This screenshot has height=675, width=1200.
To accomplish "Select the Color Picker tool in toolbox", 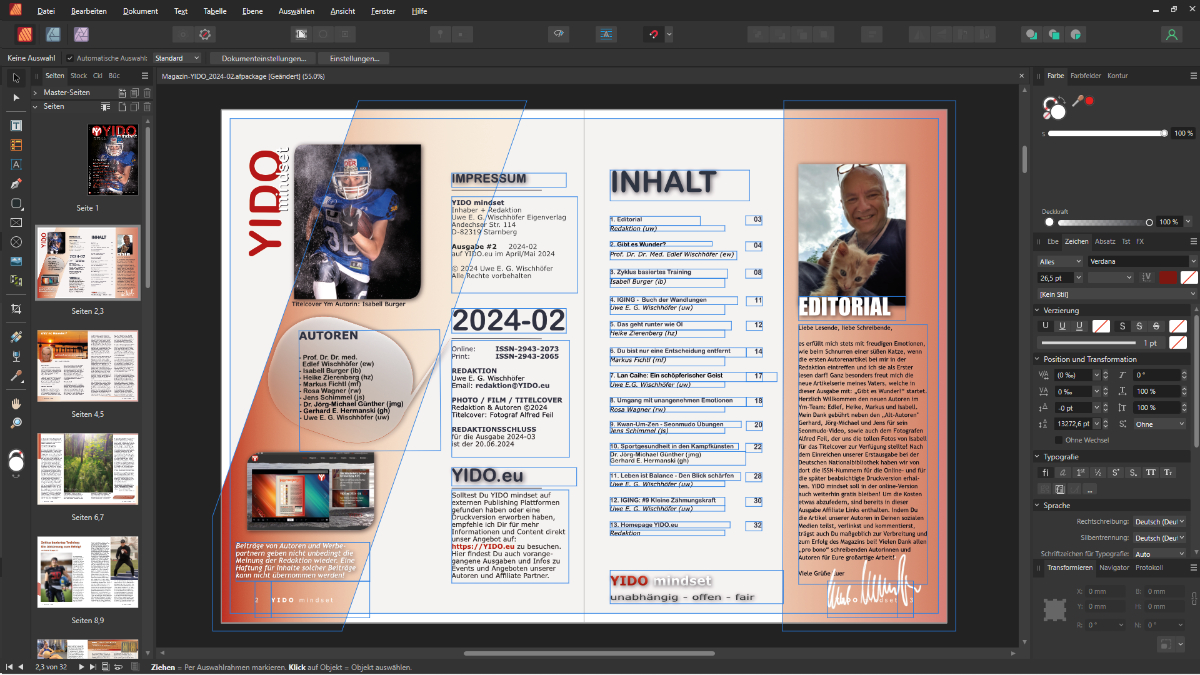I will click(16, 377).
